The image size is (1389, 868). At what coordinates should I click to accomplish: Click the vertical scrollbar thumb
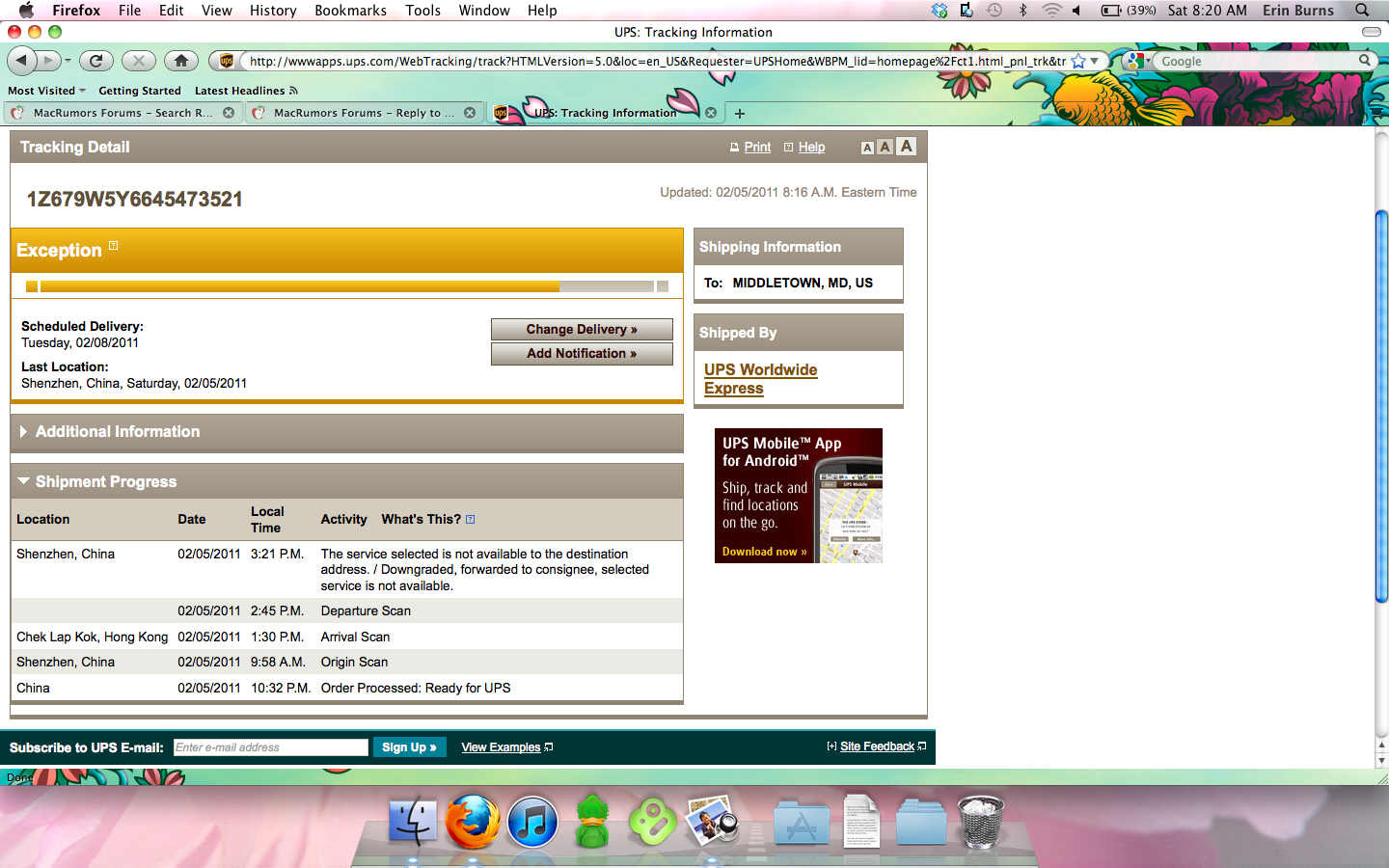[1381, 405]
